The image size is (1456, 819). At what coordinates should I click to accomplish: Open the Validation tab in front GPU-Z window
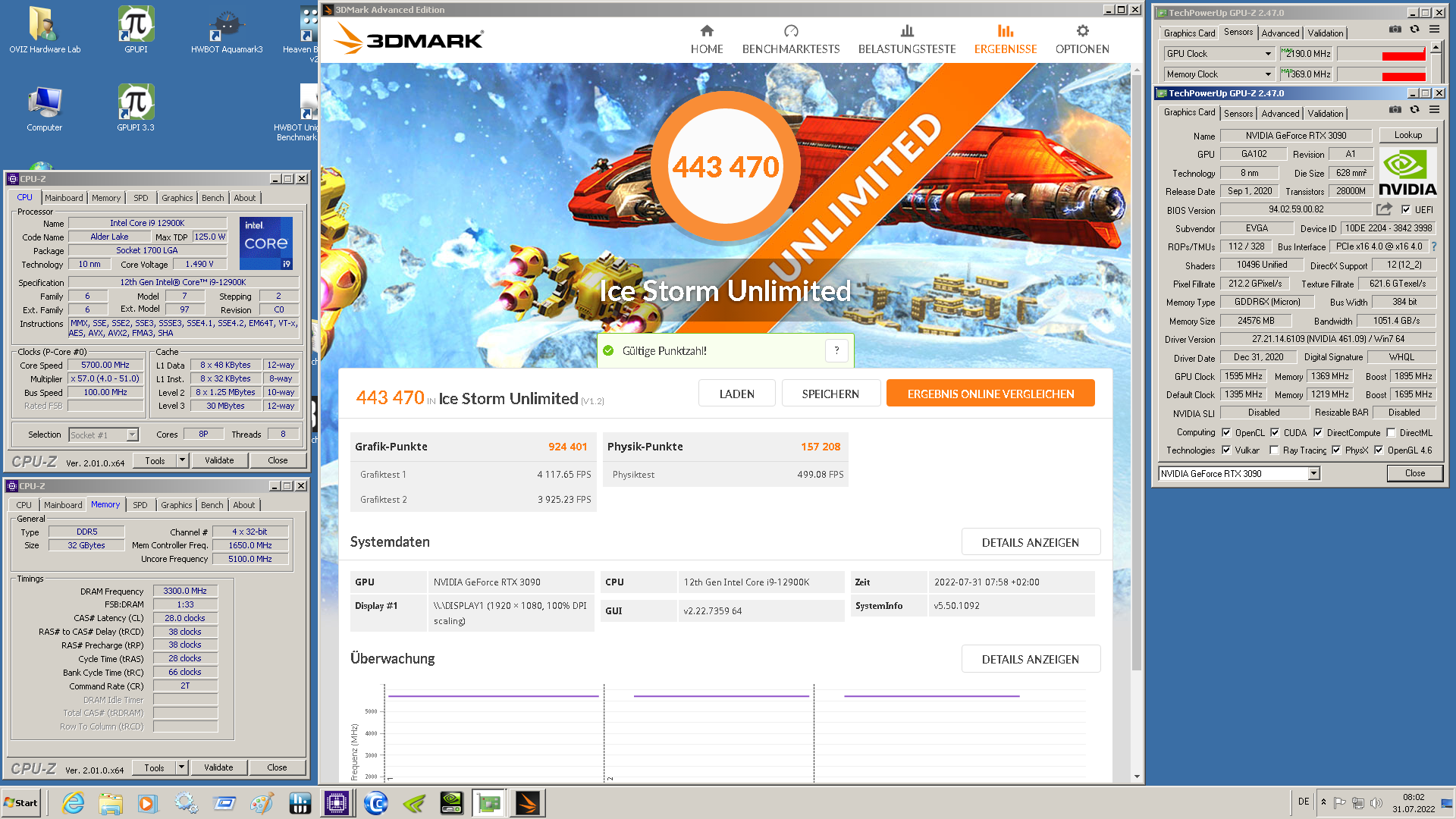point(1325,114)
